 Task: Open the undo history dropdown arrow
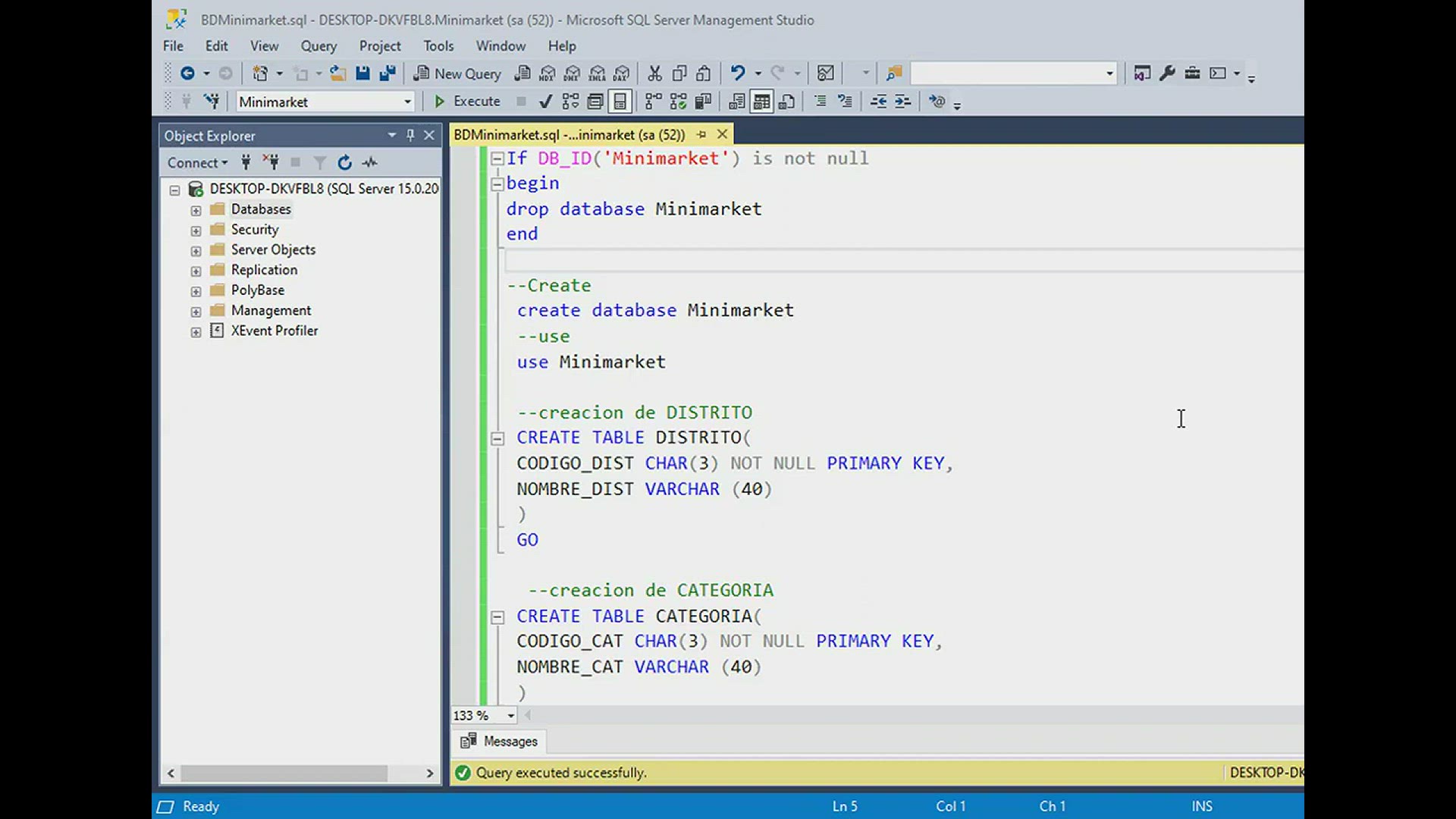(758, 74)
